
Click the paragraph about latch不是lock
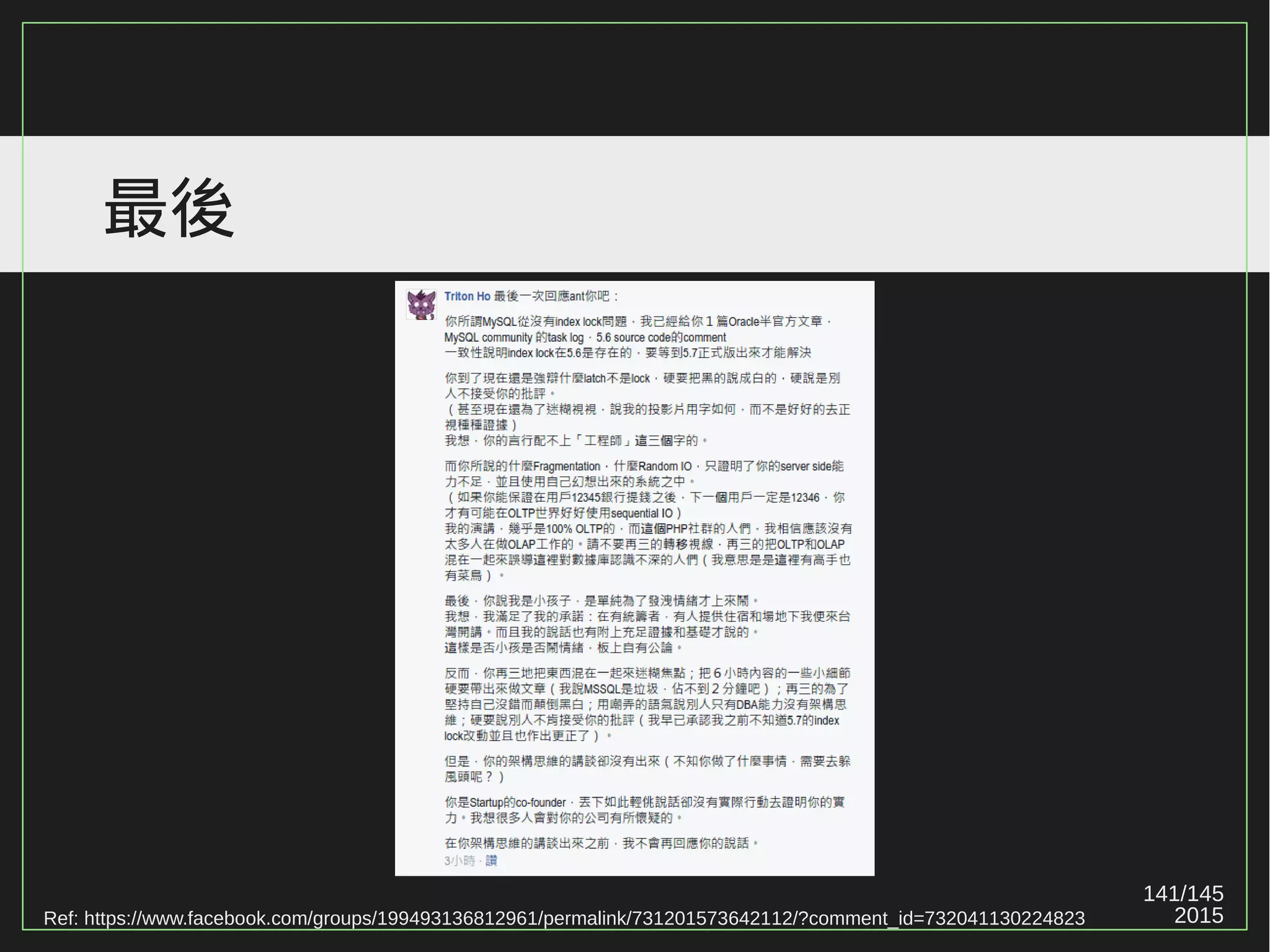(x=642, y=378)
